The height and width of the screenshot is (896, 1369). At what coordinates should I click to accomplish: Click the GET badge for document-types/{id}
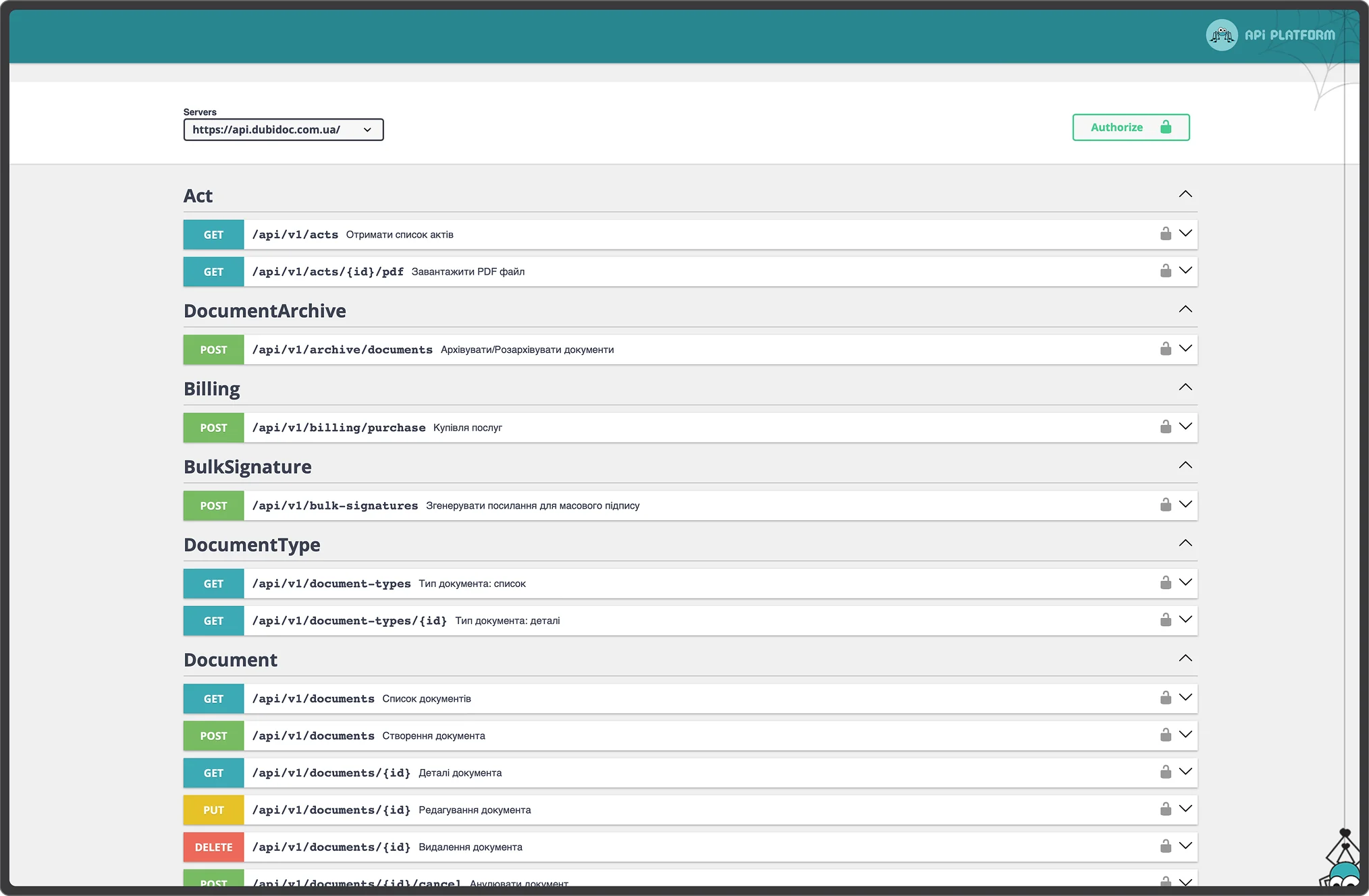[x=213, y=621]
